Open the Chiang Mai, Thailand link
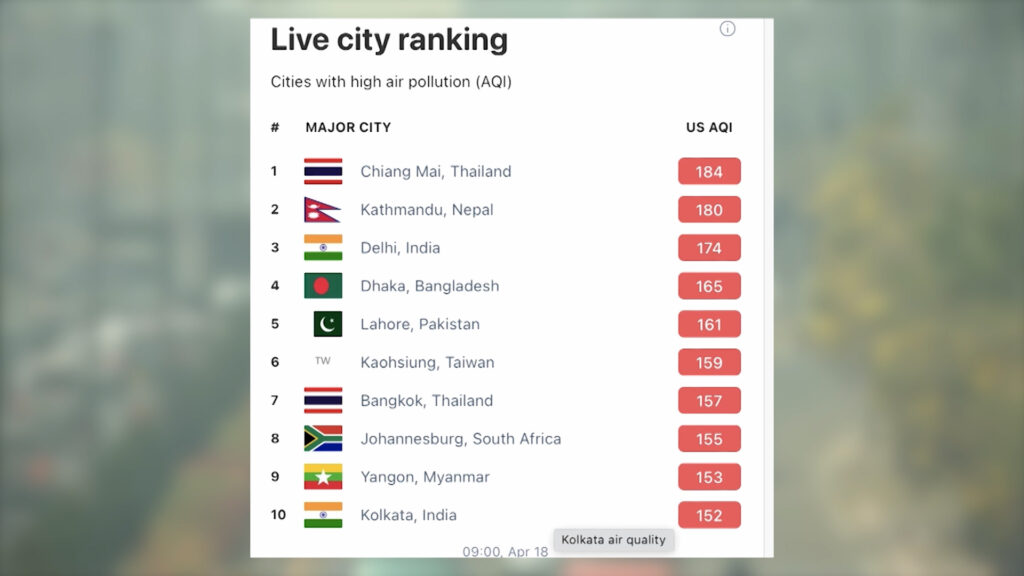 point(436,171)
